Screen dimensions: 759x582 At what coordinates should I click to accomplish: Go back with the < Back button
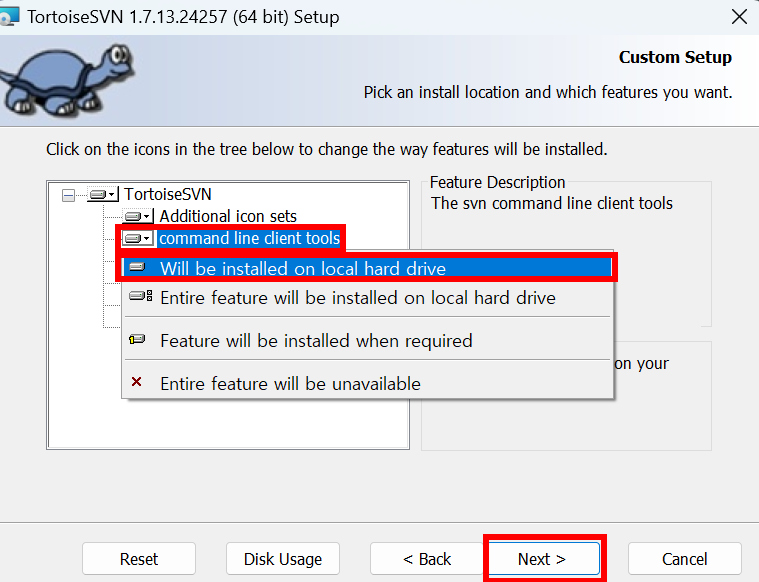[x=427, y=559]
